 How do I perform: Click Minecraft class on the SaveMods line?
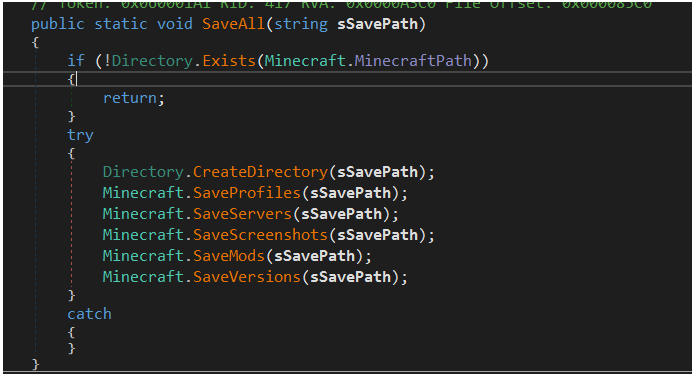click(x=143, y=256)
